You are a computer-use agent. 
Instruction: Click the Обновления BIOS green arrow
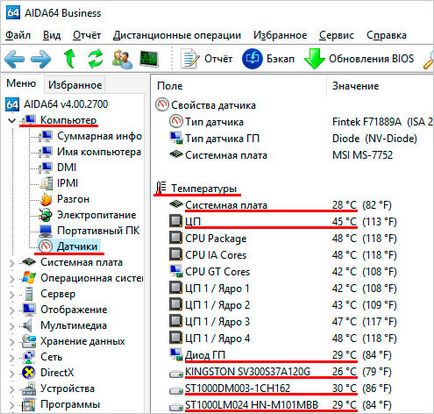314,59
